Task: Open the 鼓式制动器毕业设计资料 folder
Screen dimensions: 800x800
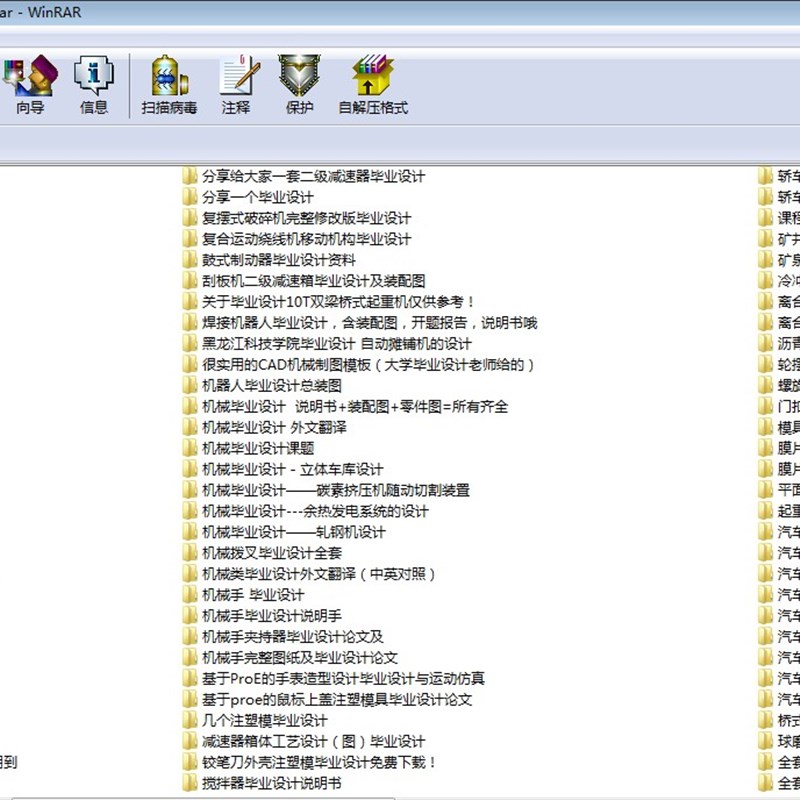Action: point(280,259)
